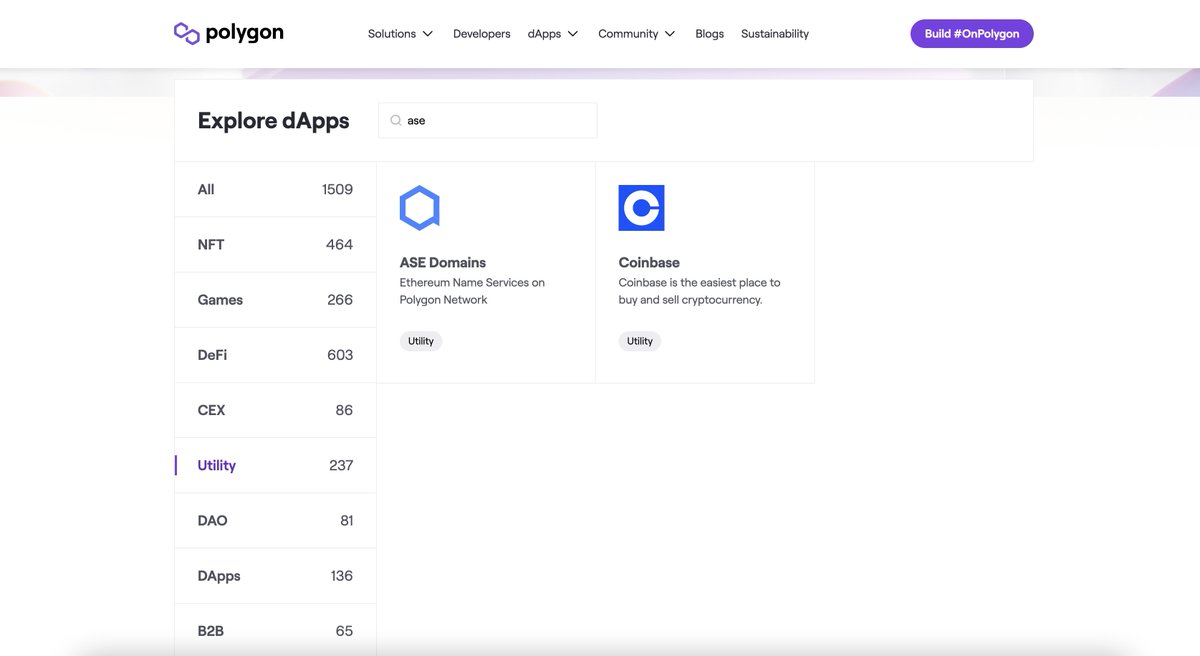
Task: Open the Coinbase logo
Action: 641,208
